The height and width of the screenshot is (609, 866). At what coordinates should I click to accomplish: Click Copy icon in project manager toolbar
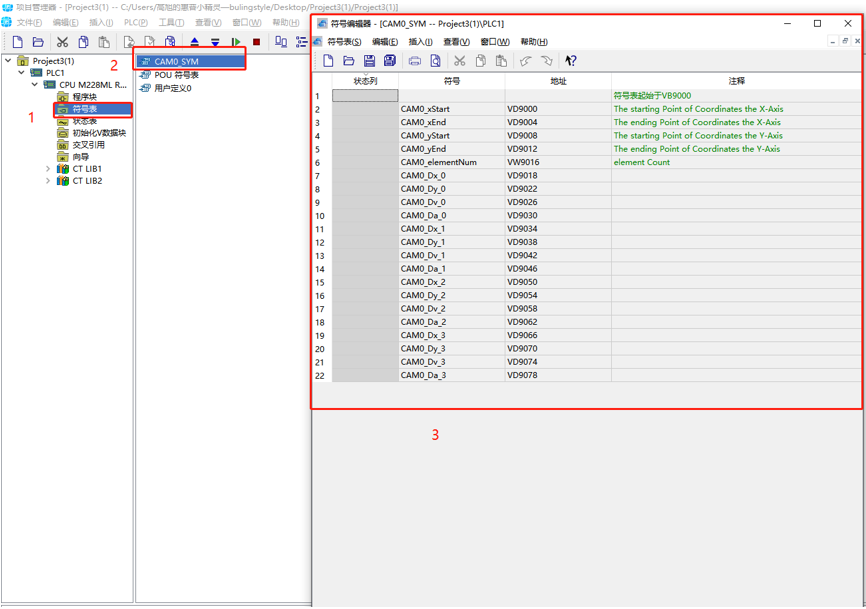[x=83, y=42]
